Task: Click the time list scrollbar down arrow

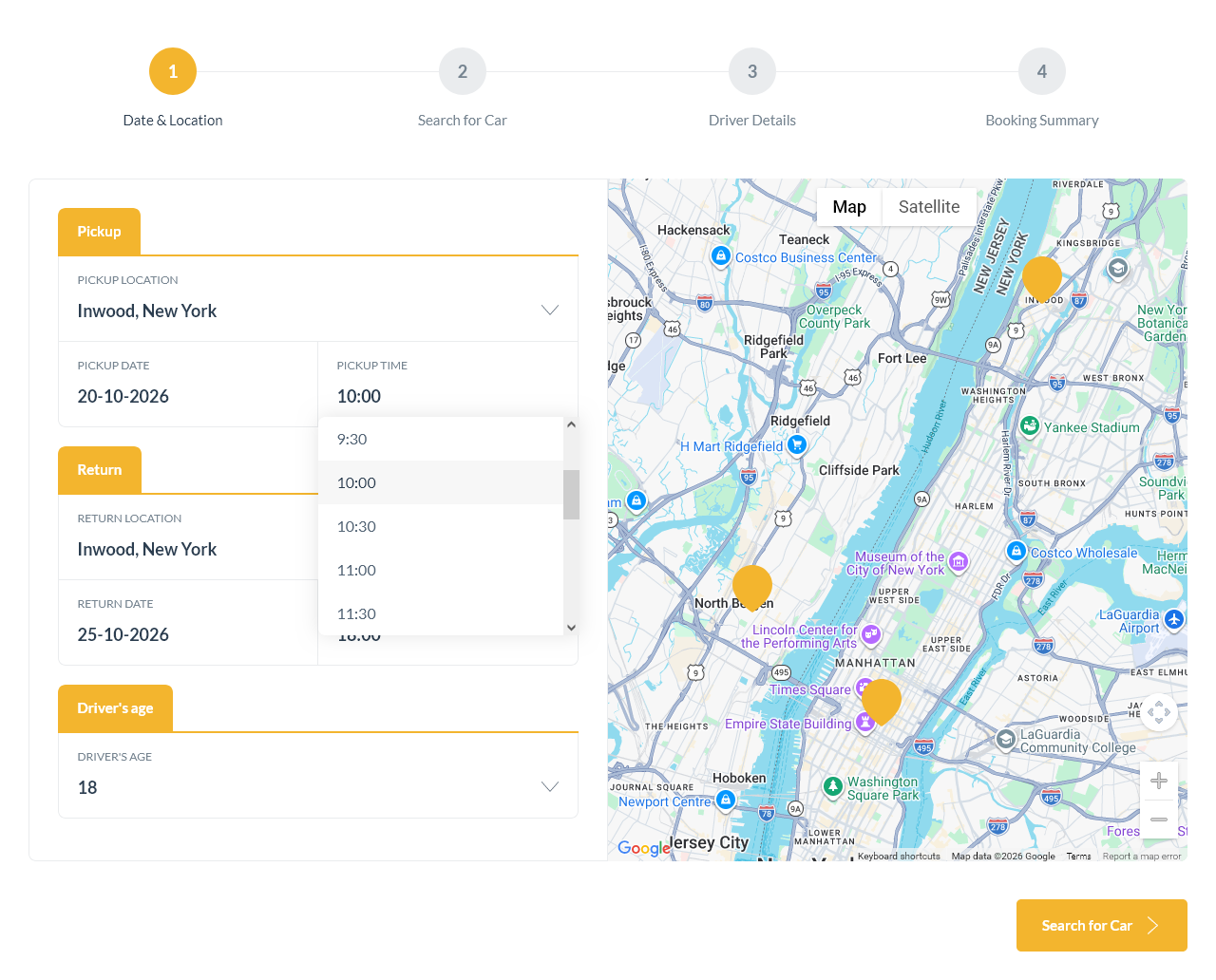Action: coord(571,627)
